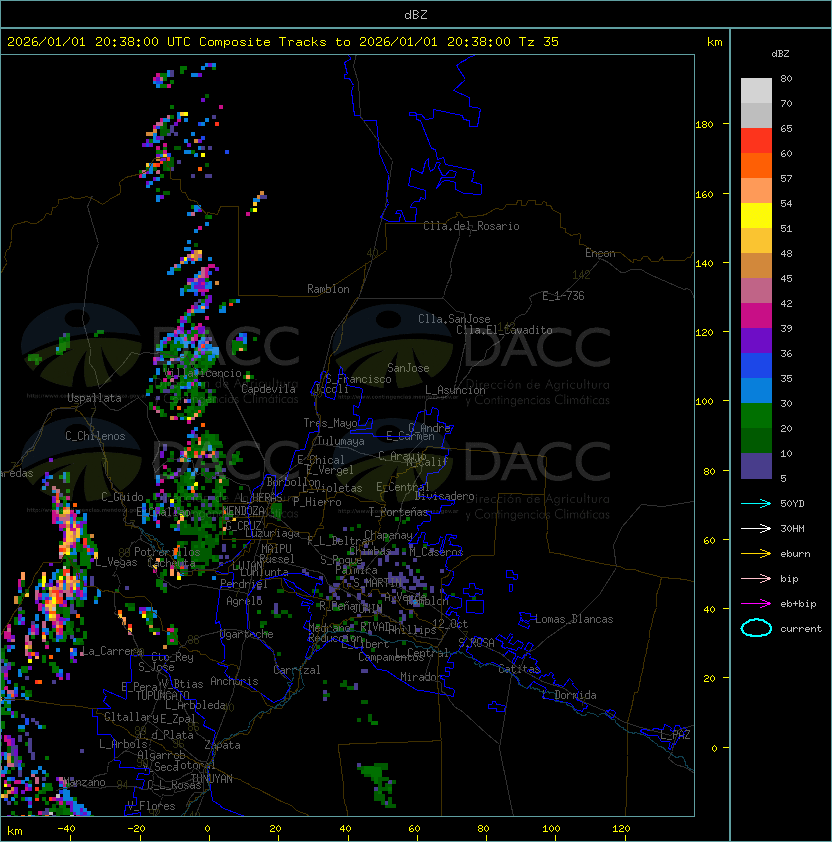The width and height of the screenshot is (832, 842).
Task: Select the blue 36–35 dBZ swatch
Action: pyautogui.click(x=756, y=366)
